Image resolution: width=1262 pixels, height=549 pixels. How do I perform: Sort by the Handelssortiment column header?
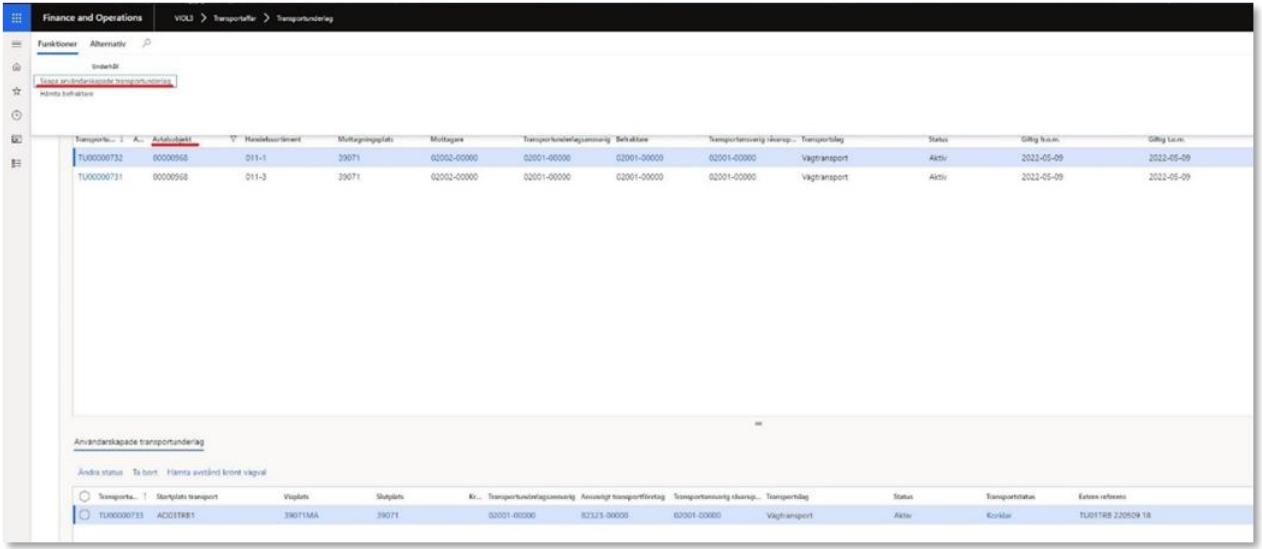point(273,139)
